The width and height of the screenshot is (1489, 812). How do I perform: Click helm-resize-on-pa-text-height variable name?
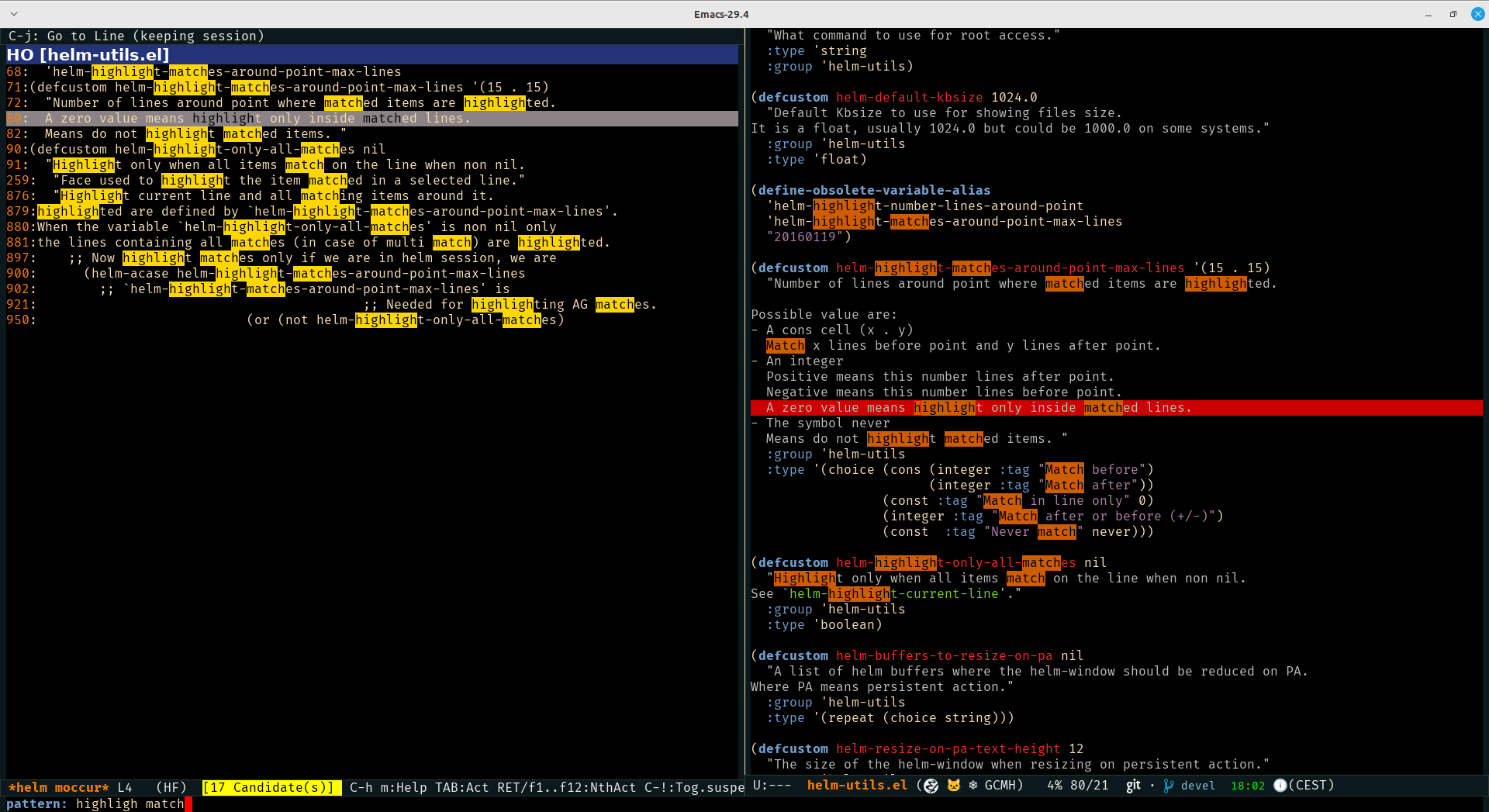[948, 748]
